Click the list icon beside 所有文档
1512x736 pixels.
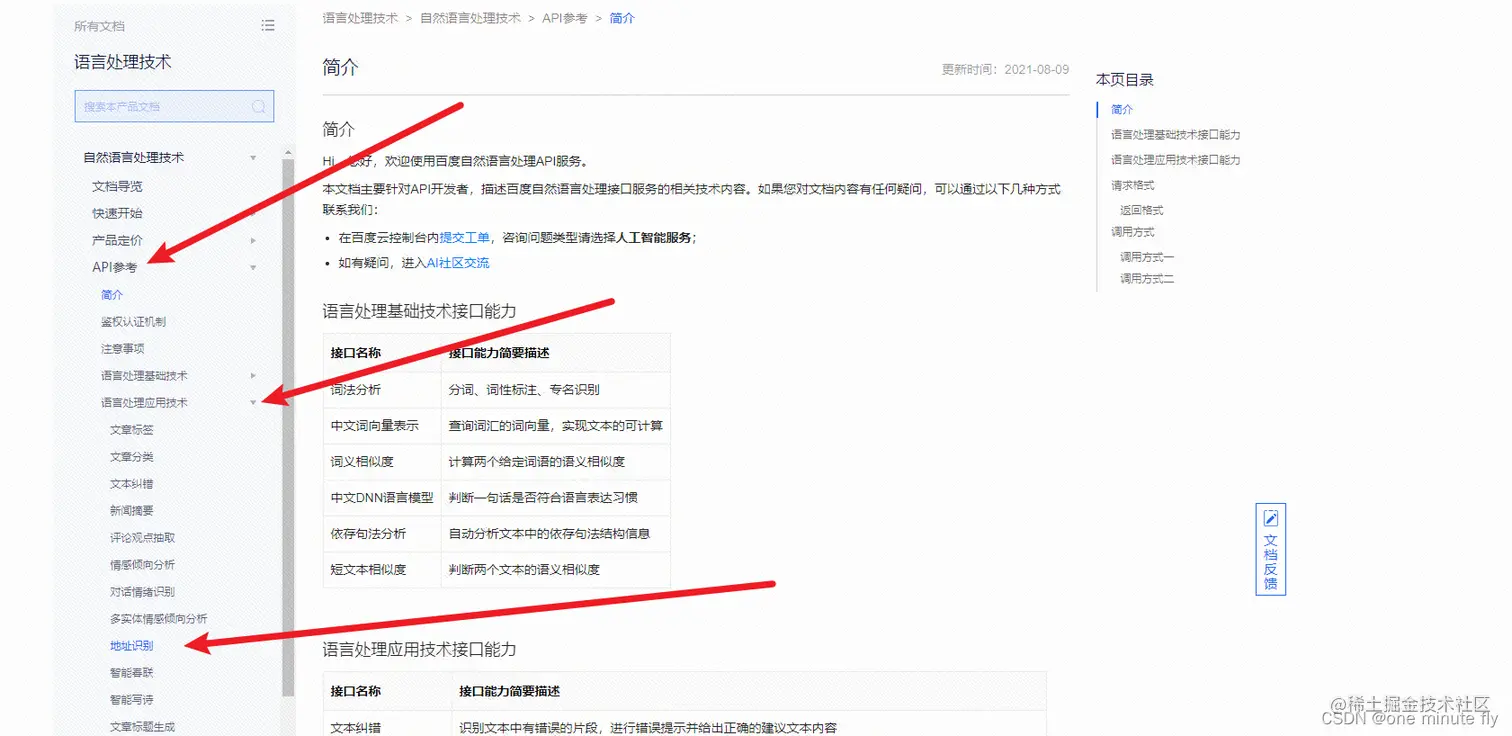pos(267,25)
